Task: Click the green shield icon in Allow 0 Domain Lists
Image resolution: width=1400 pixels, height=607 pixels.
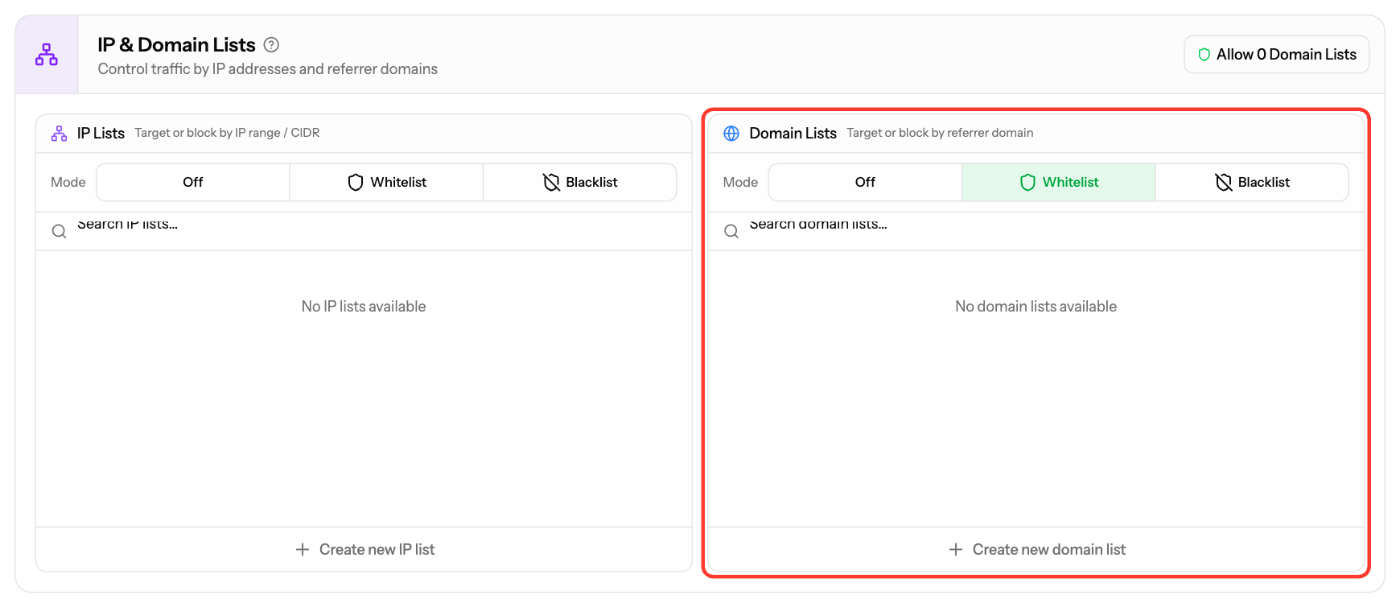Action: pos(1204,54)
